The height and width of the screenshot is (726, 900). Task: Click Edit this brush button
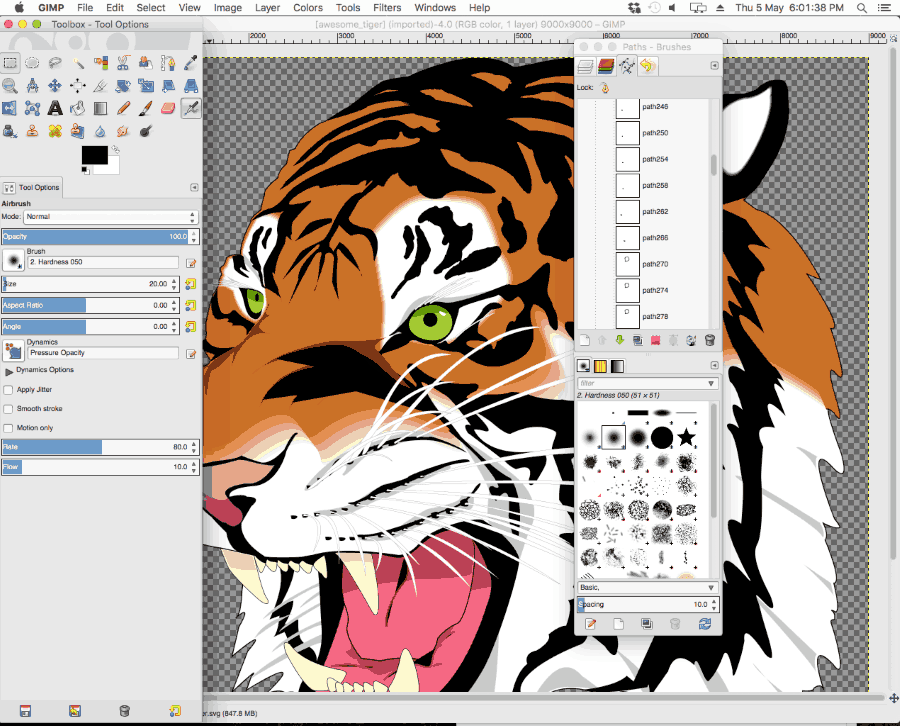(x=590, y=624)
